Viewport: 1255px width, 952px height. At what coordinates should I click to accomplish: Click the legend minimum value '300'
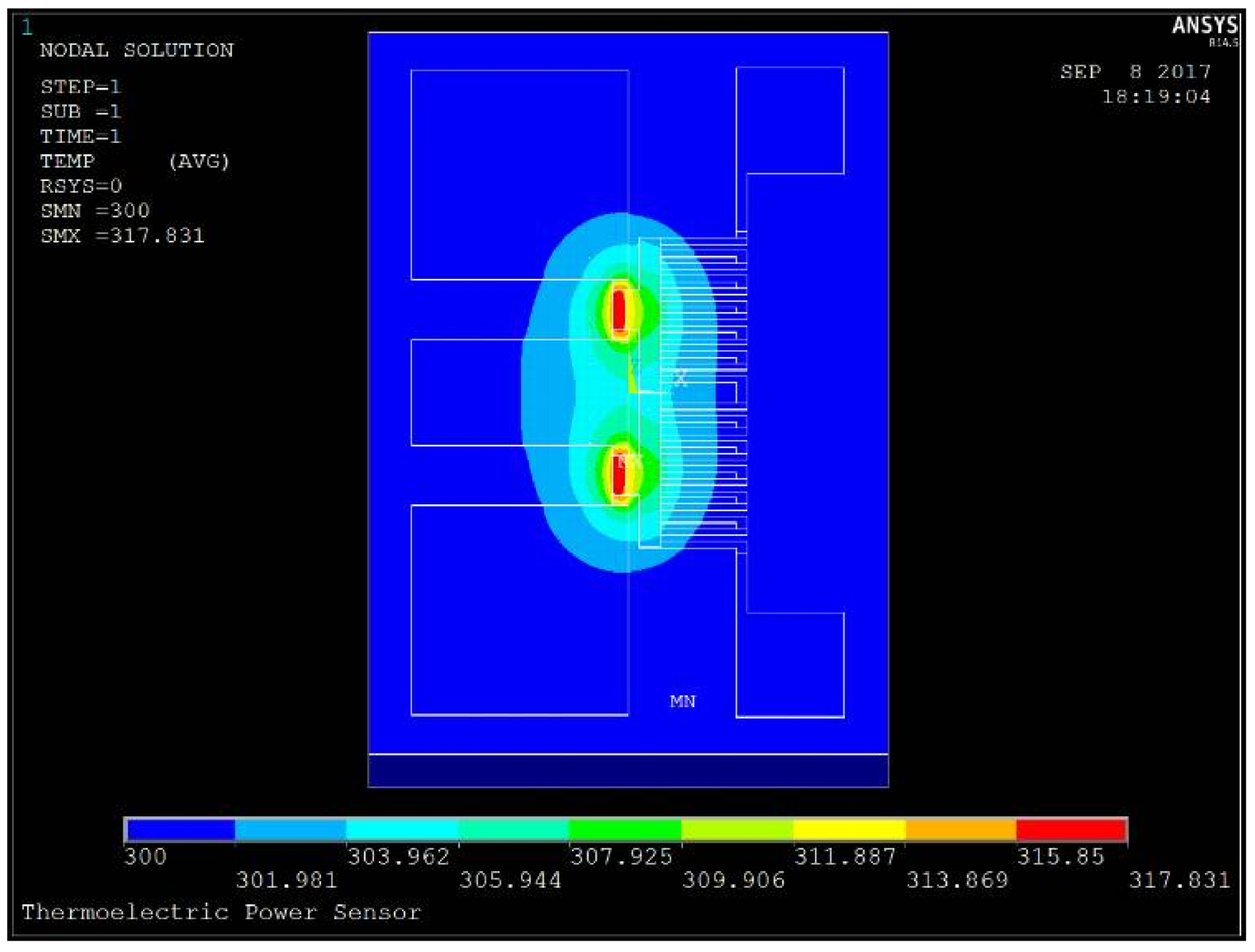point(146,857)
